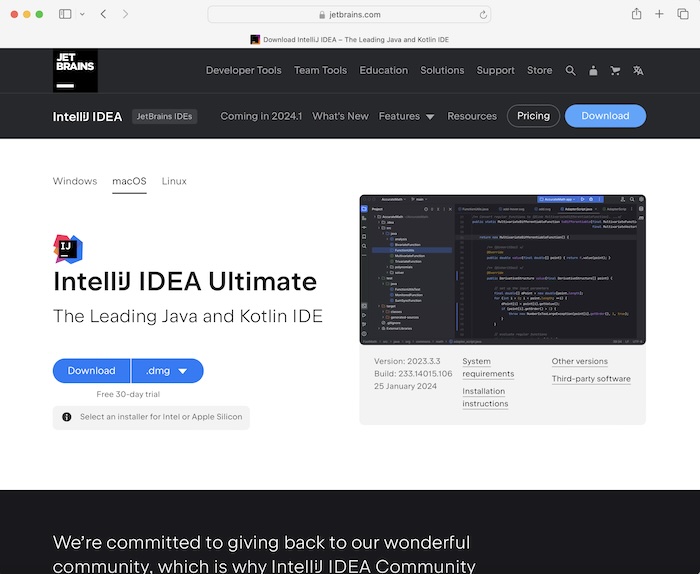The width and height of the screenshot is (700, 574).
Task: Click the Pricing button
Action: coord(533,116)
